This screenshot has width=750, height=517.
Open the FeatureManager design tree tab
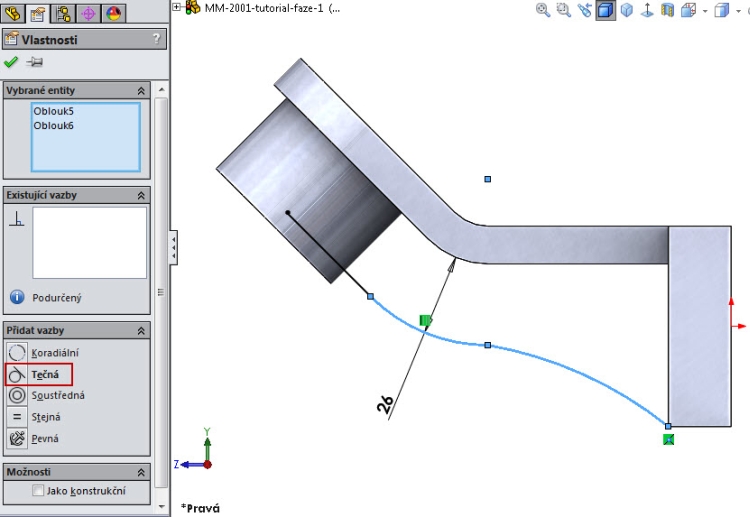point(13,13)
